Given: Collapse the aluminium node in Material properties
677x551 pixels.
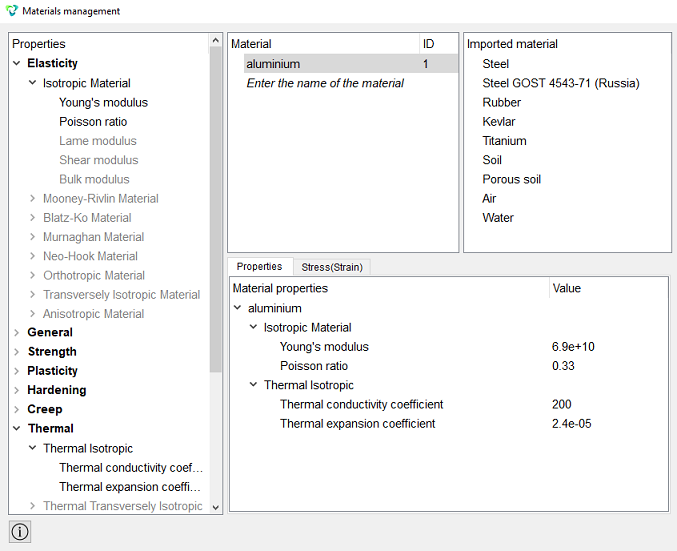Looking at the screenshot, I should pos(237,308).
